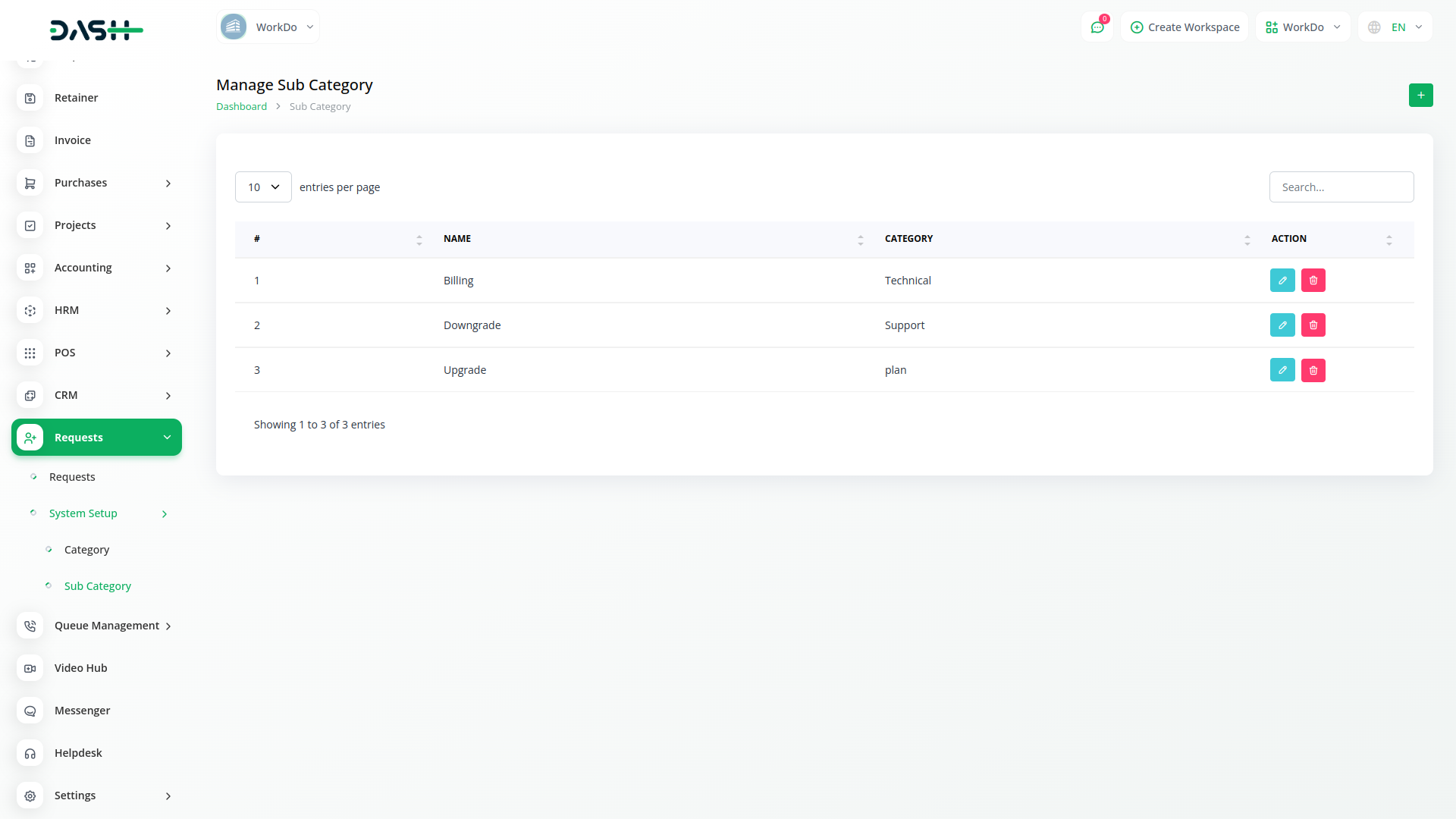
Task: Follow the Dashboard breadcrumb link
Action: [x=241, y=107]
